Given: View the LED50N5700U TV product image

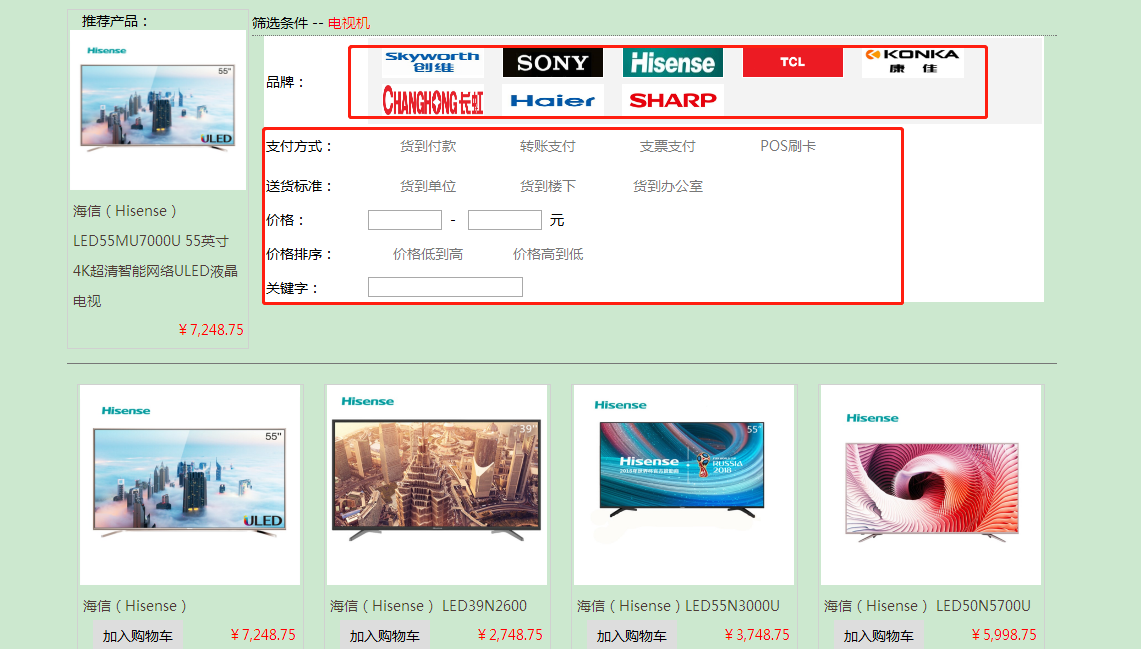Looking at the screenshot, I should coord(931,485).
